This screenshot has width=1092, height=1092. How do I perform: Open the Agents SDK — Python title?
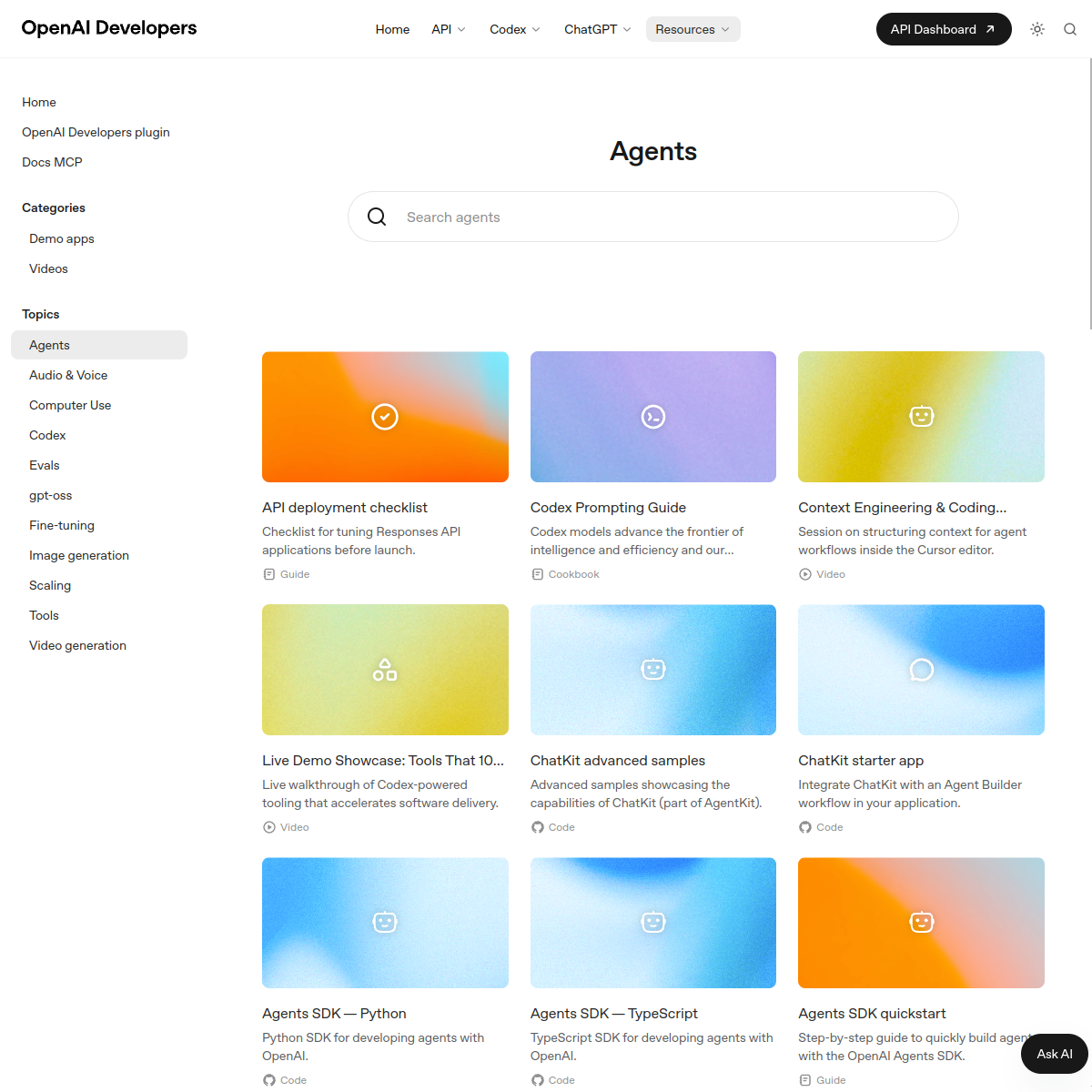[334, 1014]
